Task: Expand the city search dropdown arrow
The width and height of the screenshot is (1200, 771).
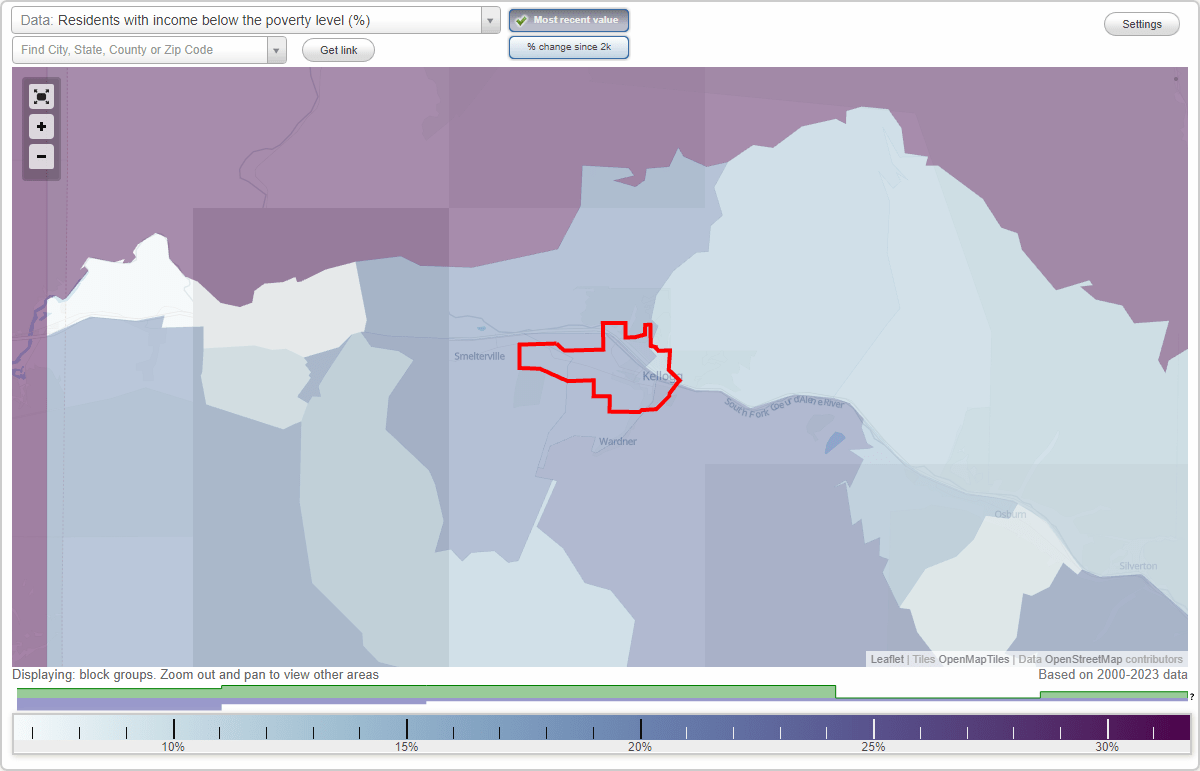Action: (x=277, y=50)
